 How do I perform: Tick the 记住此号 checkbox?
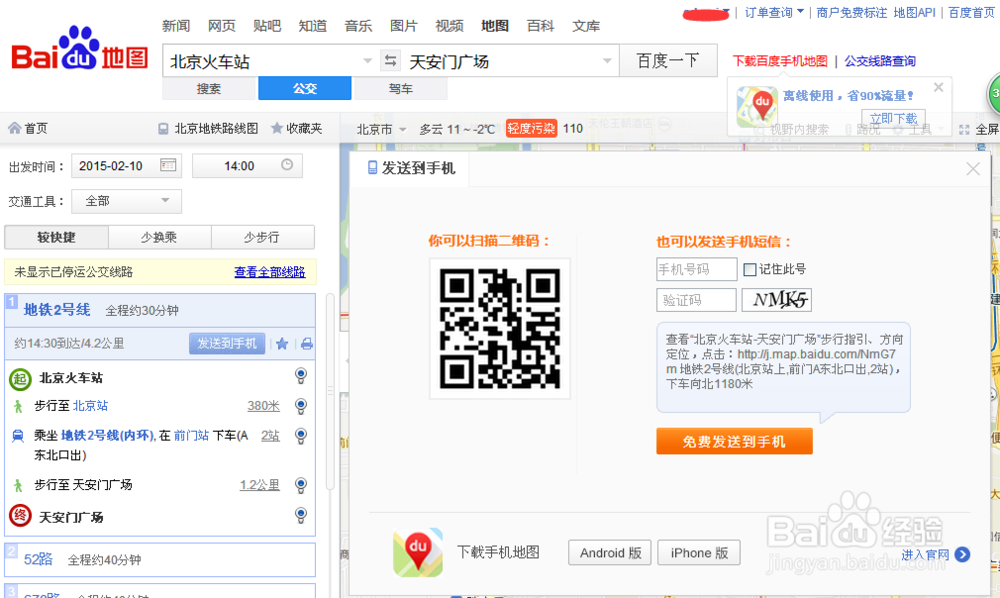(x=750, y=270)
